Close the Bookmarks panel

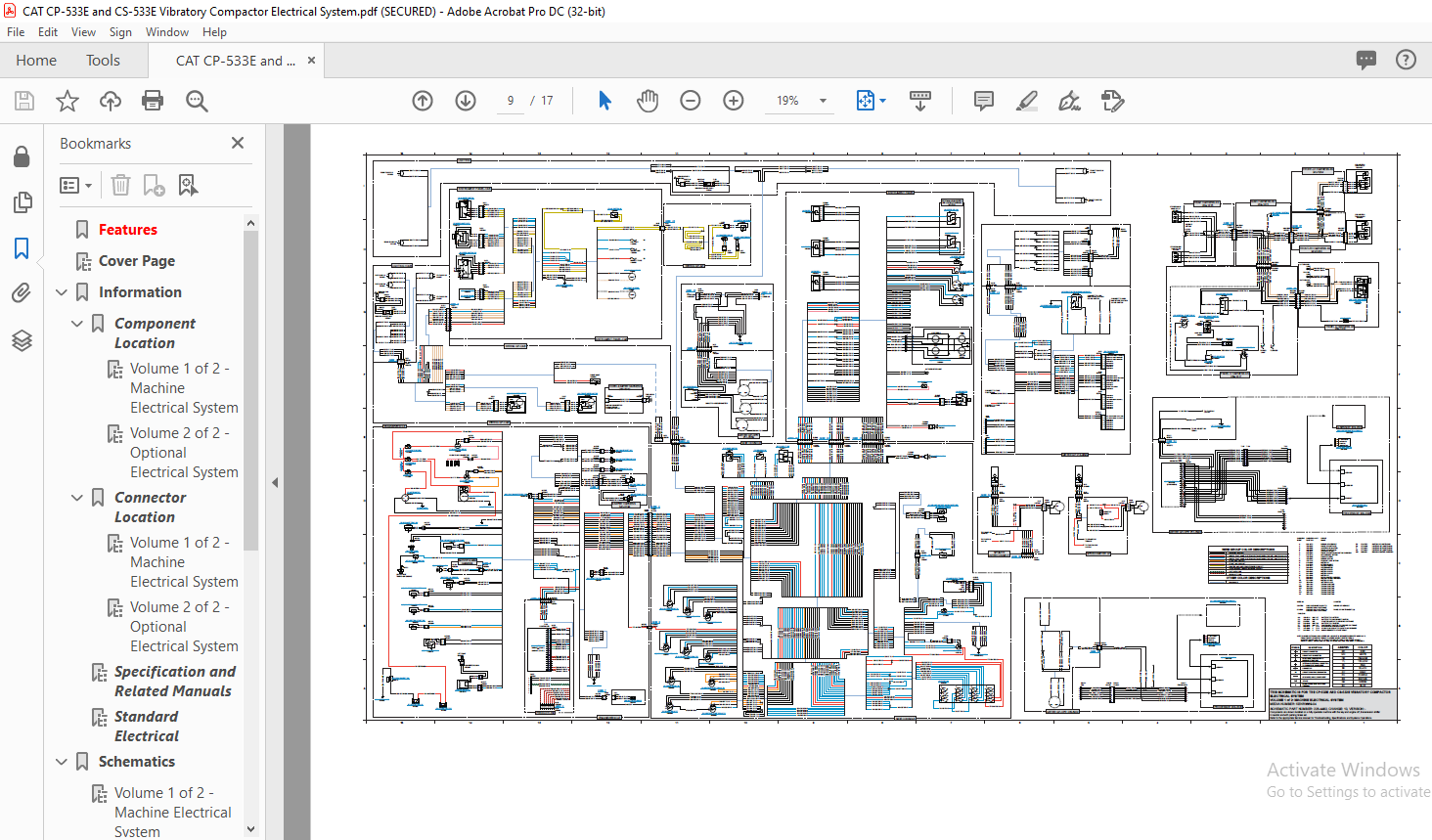coord(238,143)
